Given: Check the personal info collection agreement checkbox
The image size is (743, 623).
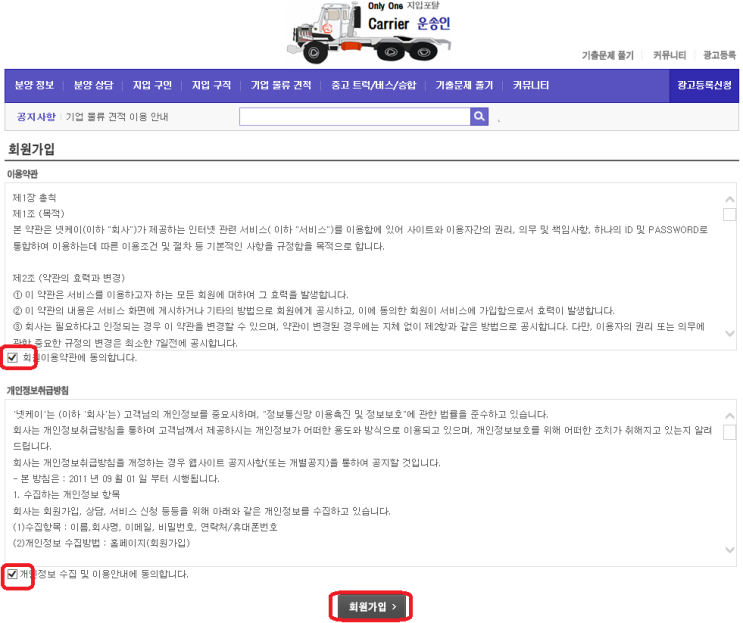Looking at the screenshot, I should 12,574.
